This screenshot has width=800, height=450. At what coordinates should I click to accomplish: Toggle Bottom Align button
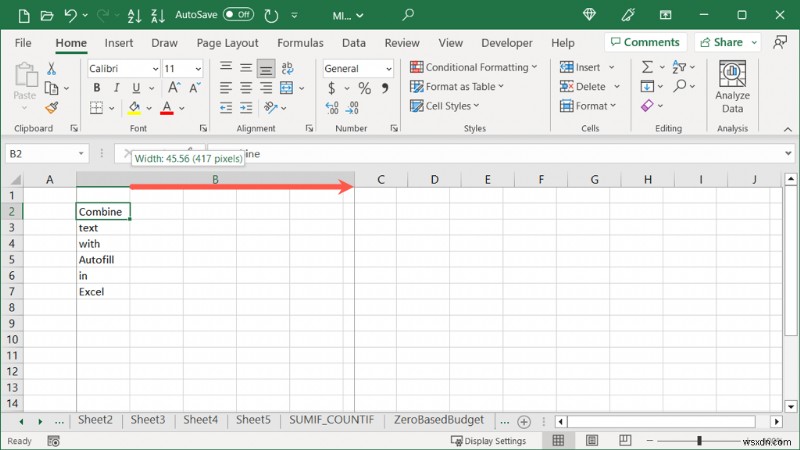point(266,68)
